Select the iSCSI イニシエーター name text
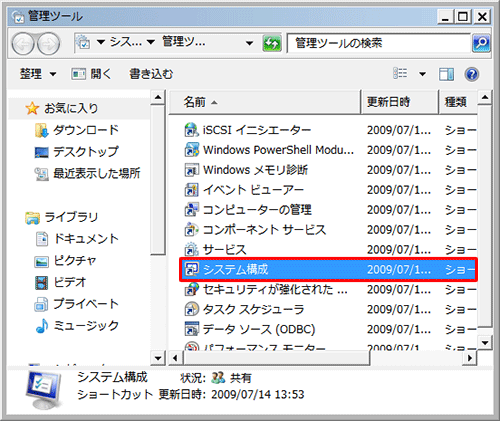 click(x=257, y=130)
